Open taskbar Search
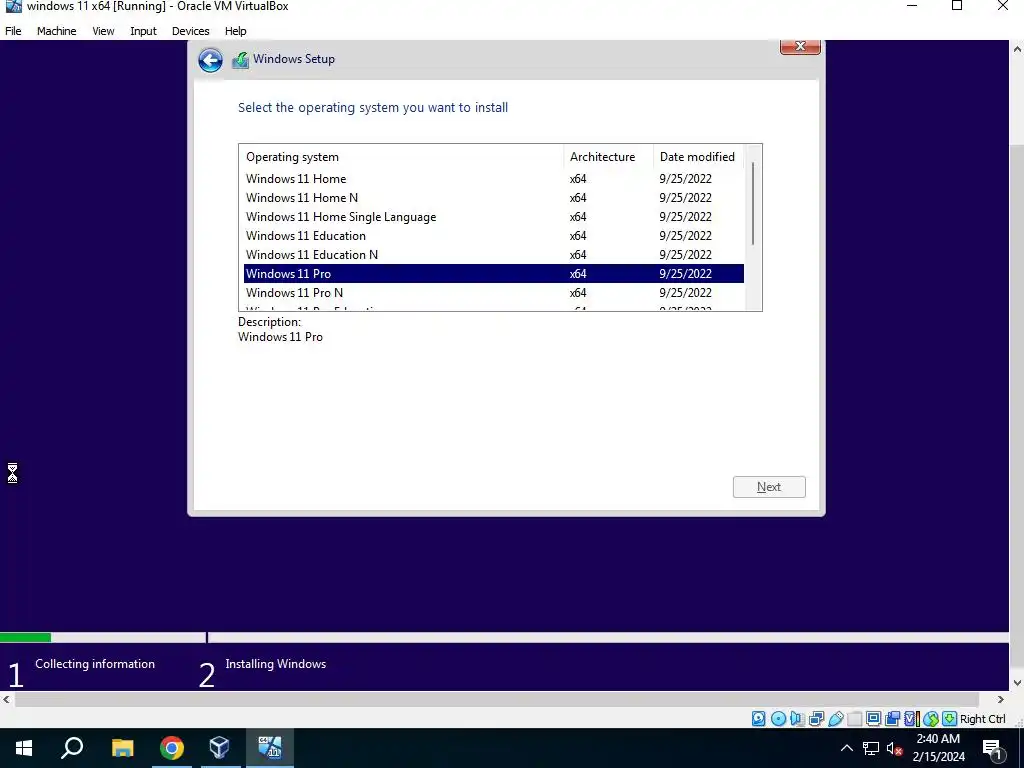This screenshot has width=1024, height=768. point(72,748)
